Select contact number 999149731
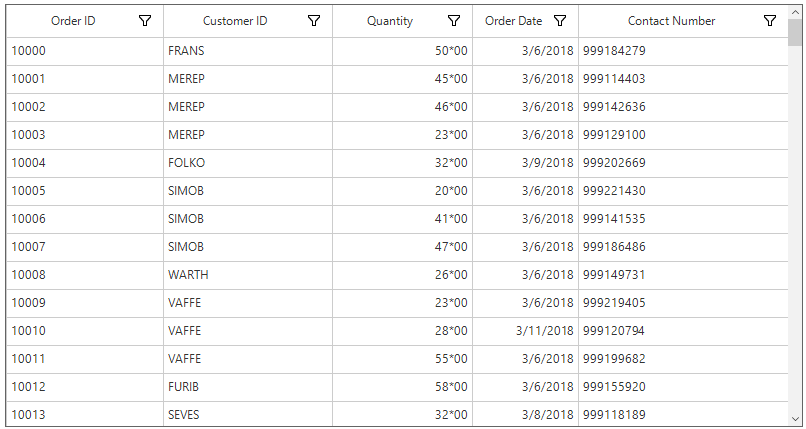Screen dimensions: 806x429 tap(683, 275)
